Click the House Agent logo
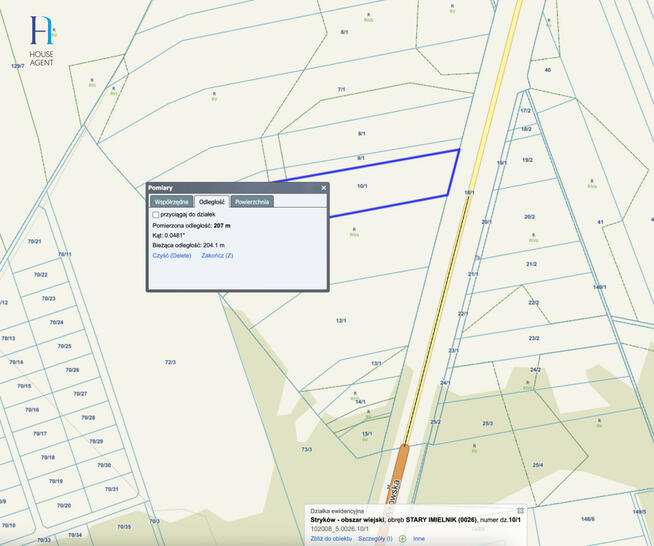654x546 pixels. 42,40
